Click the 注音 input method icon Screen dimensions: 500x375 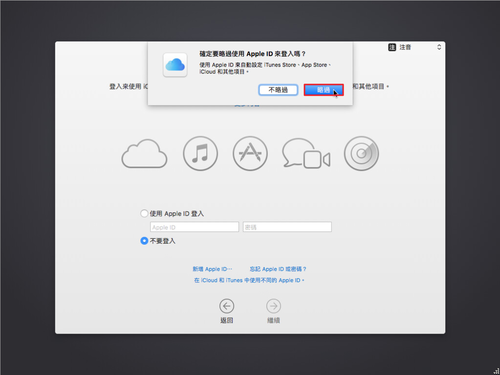click(x=392, y=47)
